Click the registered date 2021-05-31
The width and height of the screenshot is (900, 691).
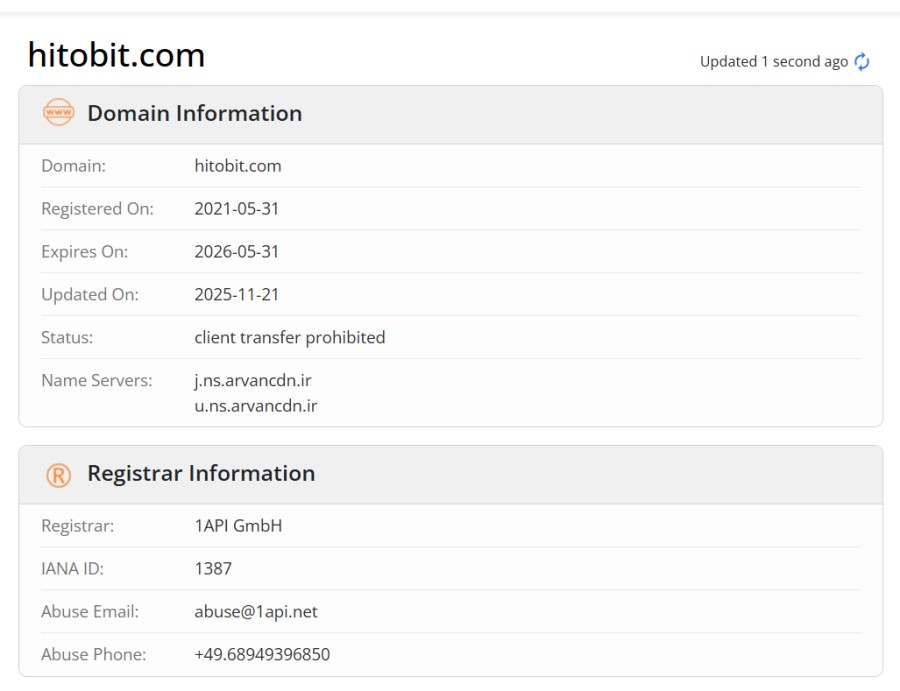(x=236, y=209)
